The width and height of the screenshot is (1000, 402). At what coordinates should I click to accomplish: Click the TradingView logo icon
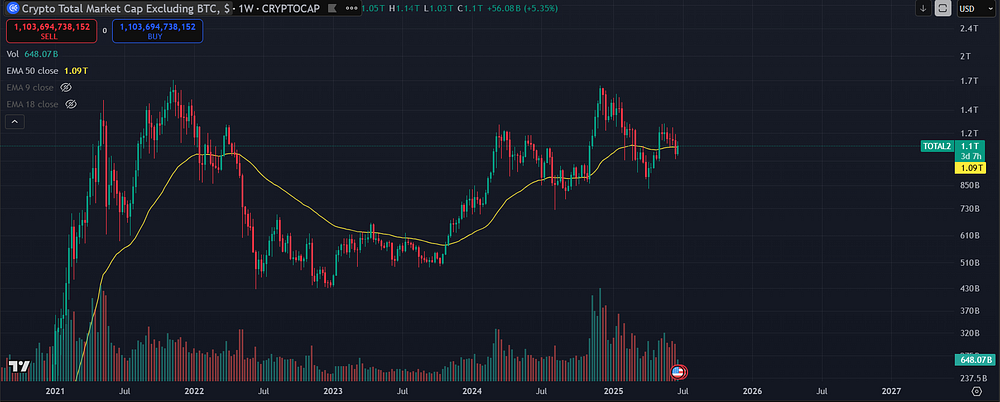(x=19, y=366)
